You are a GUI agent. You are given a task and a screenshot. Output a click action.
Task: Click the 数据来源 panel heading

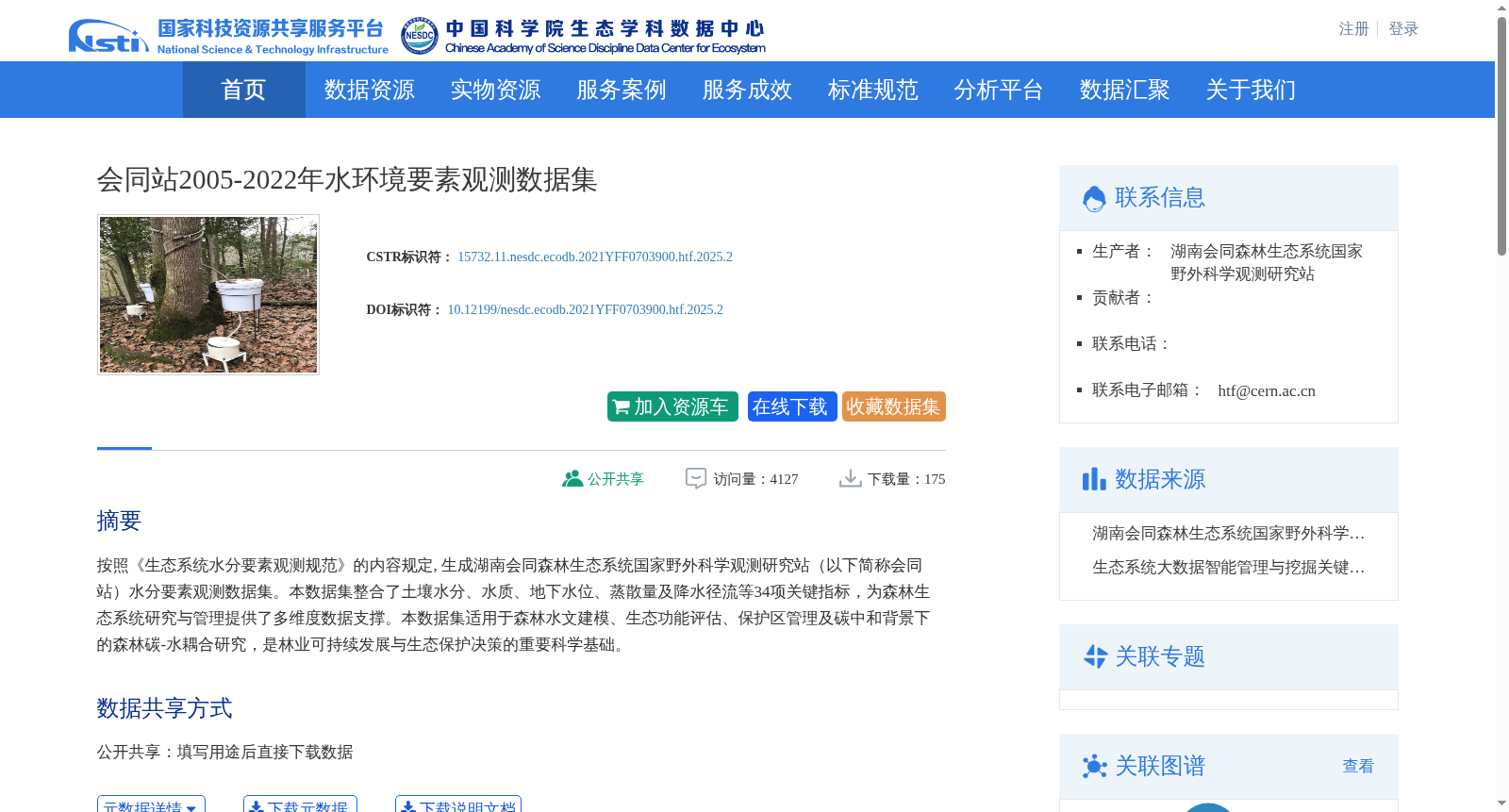(1160, 479)
